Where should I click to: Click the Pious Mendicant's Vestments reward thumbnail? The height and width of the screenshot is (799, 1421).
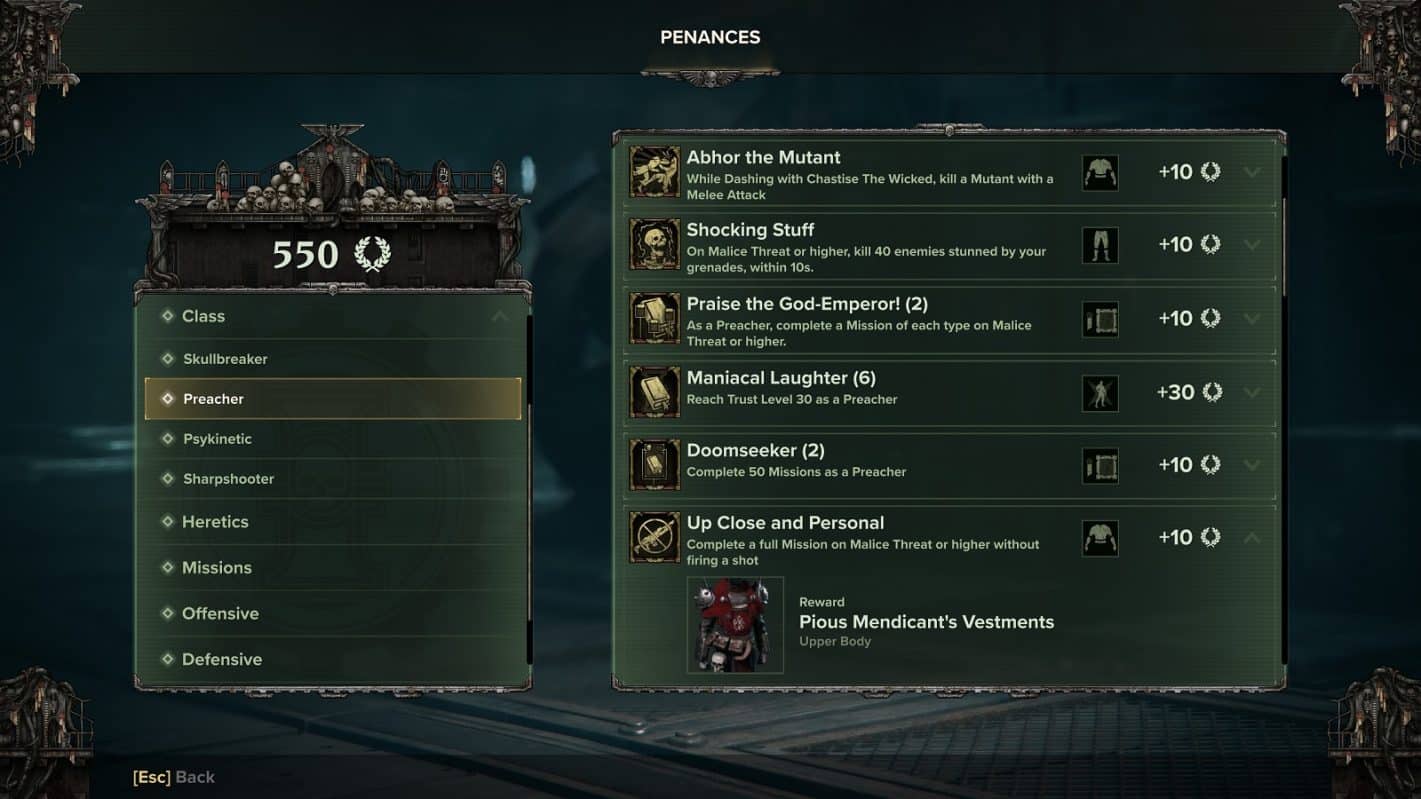735,625
